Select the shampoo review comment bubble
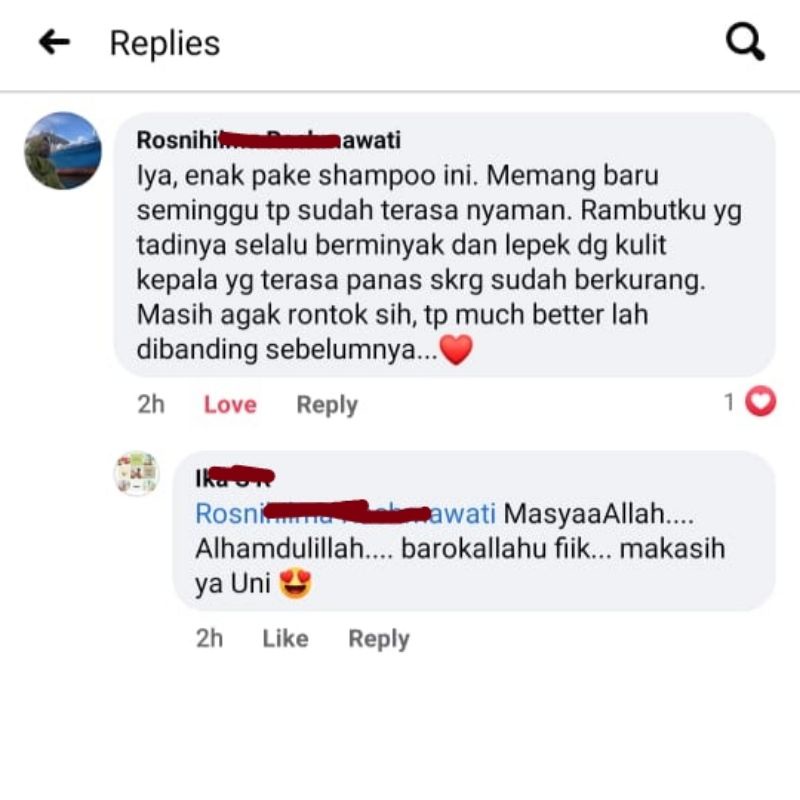 tap(444, 245)
